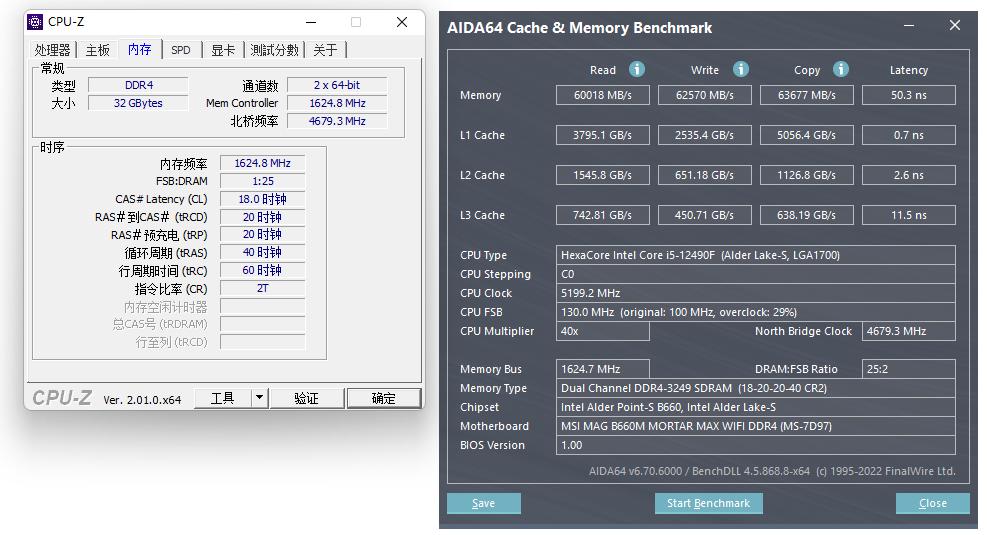Minimize the AIDA64 benchmark window
987x535 pixels.
point(909,26)
